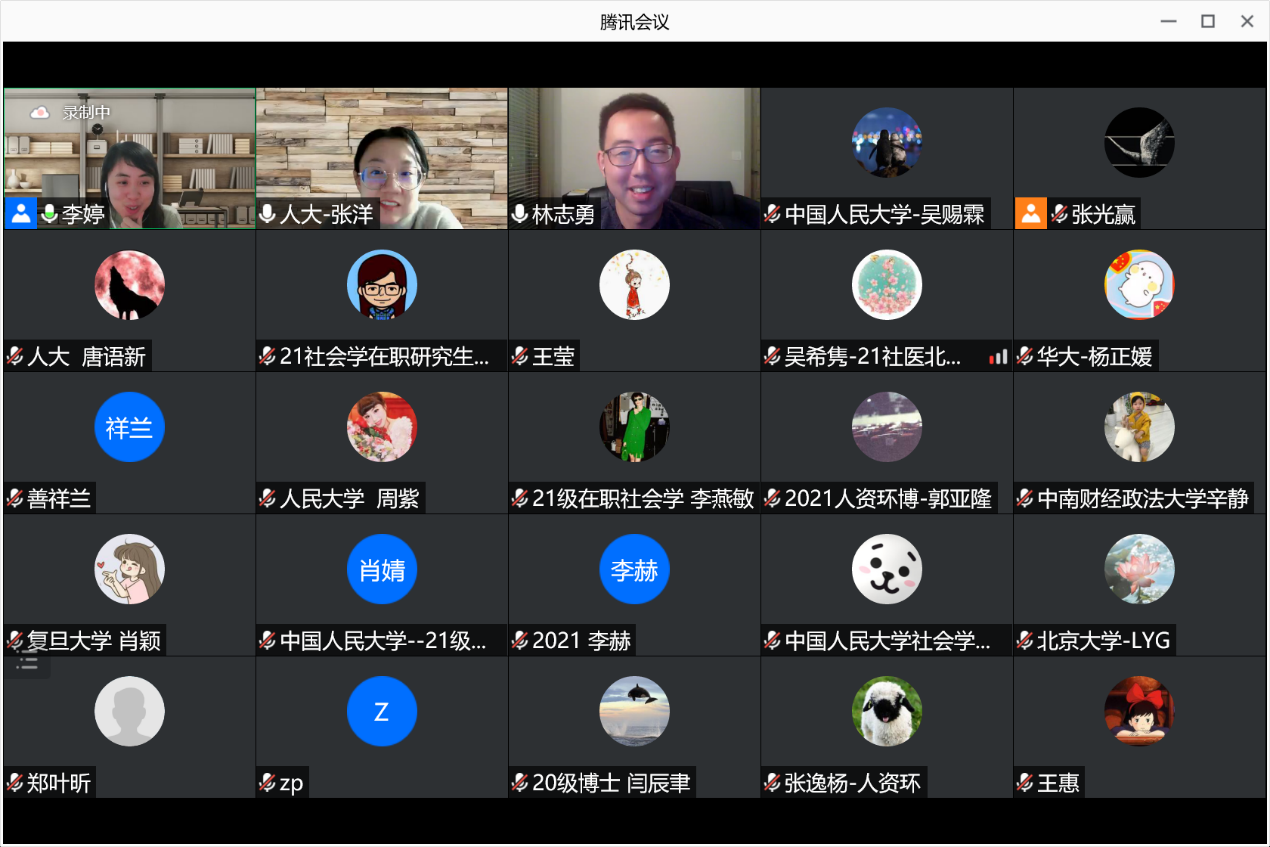Click the blue host badge beside 李婷
This screenshot has width=1270, height=847.
pos(20,213)
